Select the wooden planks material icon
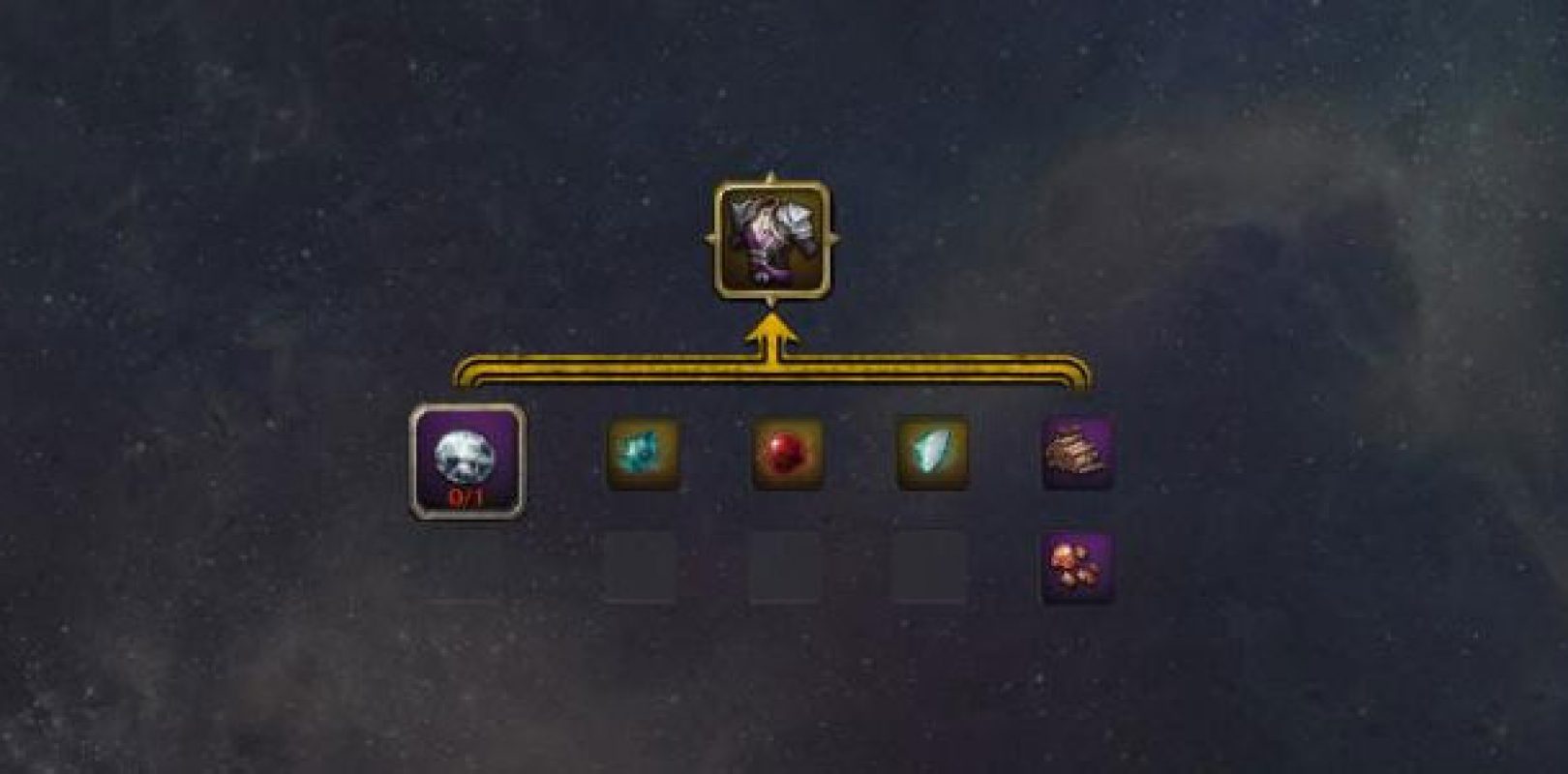Image resolution: width=1568 pixels, height=774 pixels. pyautogui.click(x=1077, y=453)
